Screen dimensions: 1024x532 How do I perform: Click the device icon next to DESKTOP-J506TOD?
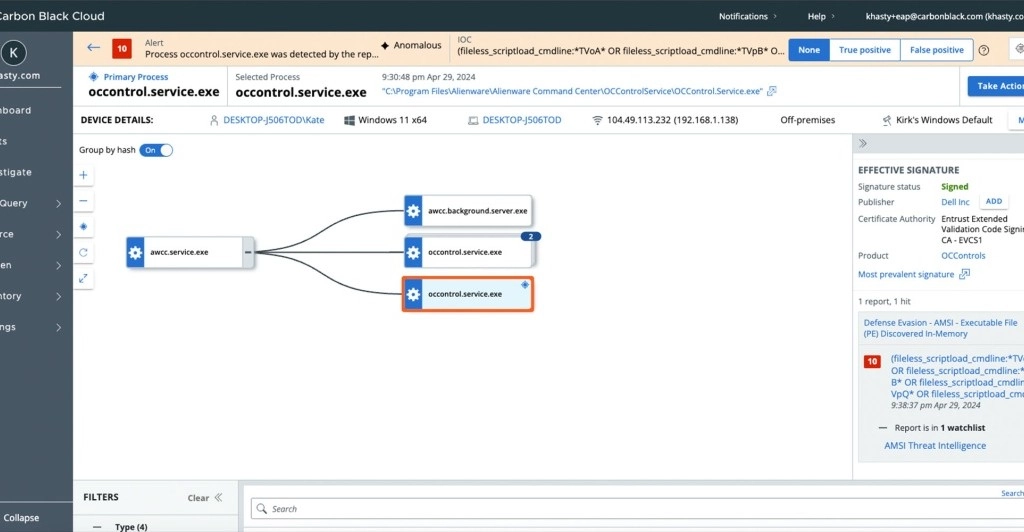(x=473, y=121)
